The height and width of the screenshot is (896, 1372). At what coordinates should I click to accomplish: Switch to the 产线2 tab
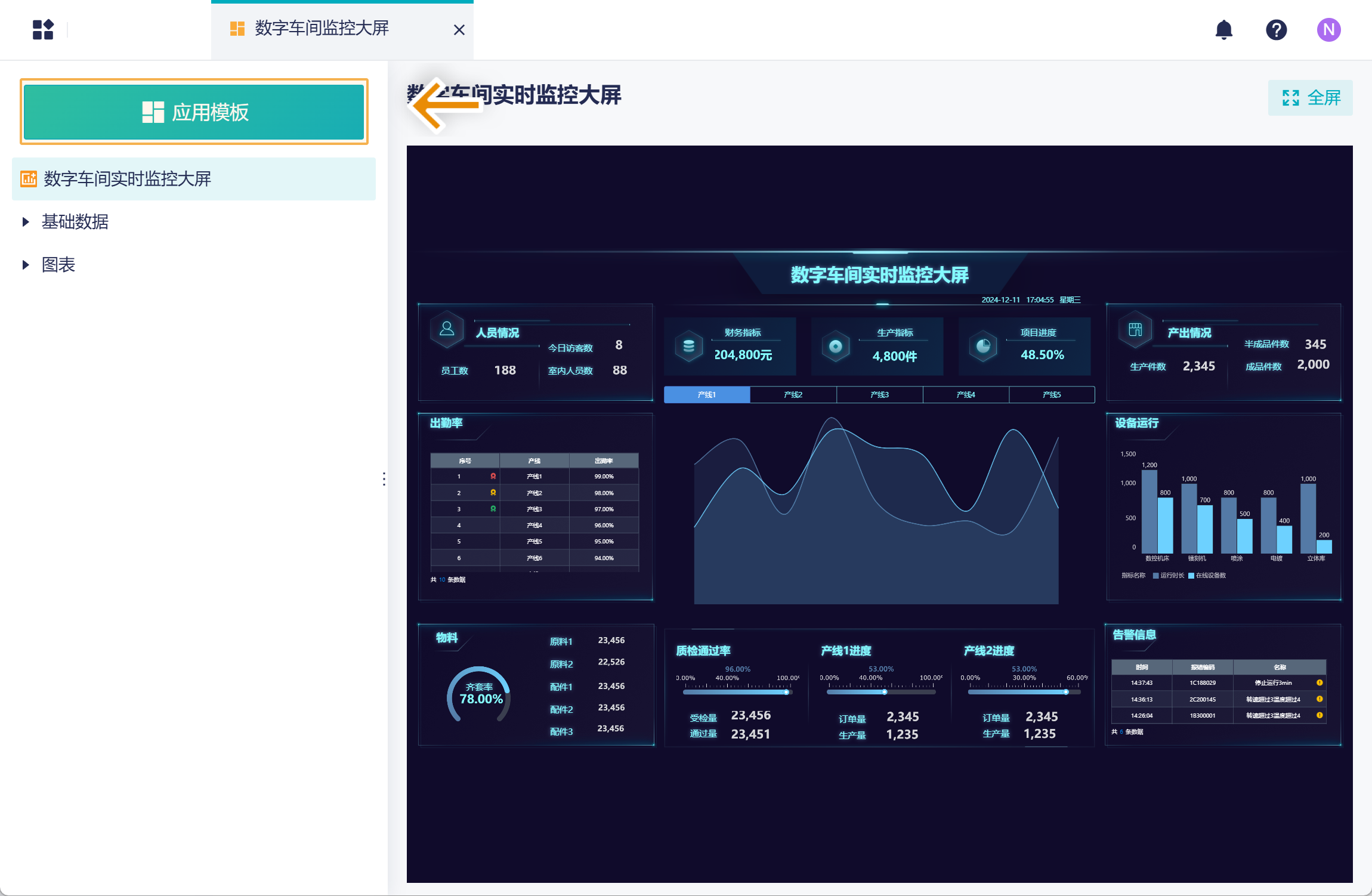click(793, 395)
